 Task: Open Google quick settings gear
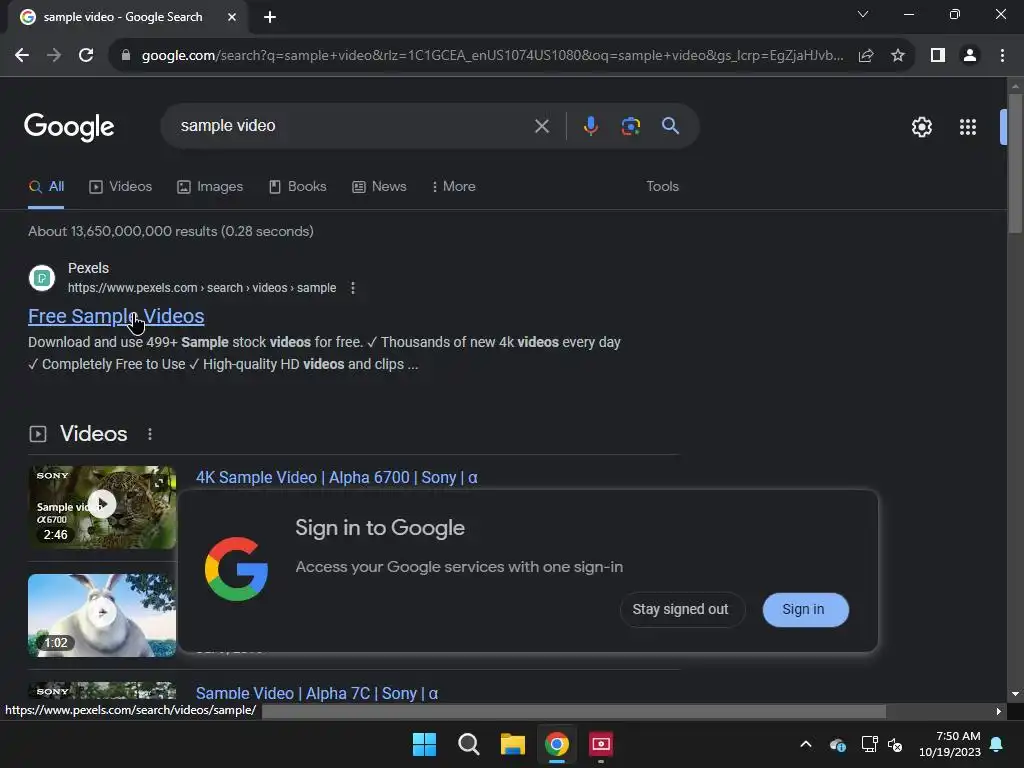coord(921,127)
